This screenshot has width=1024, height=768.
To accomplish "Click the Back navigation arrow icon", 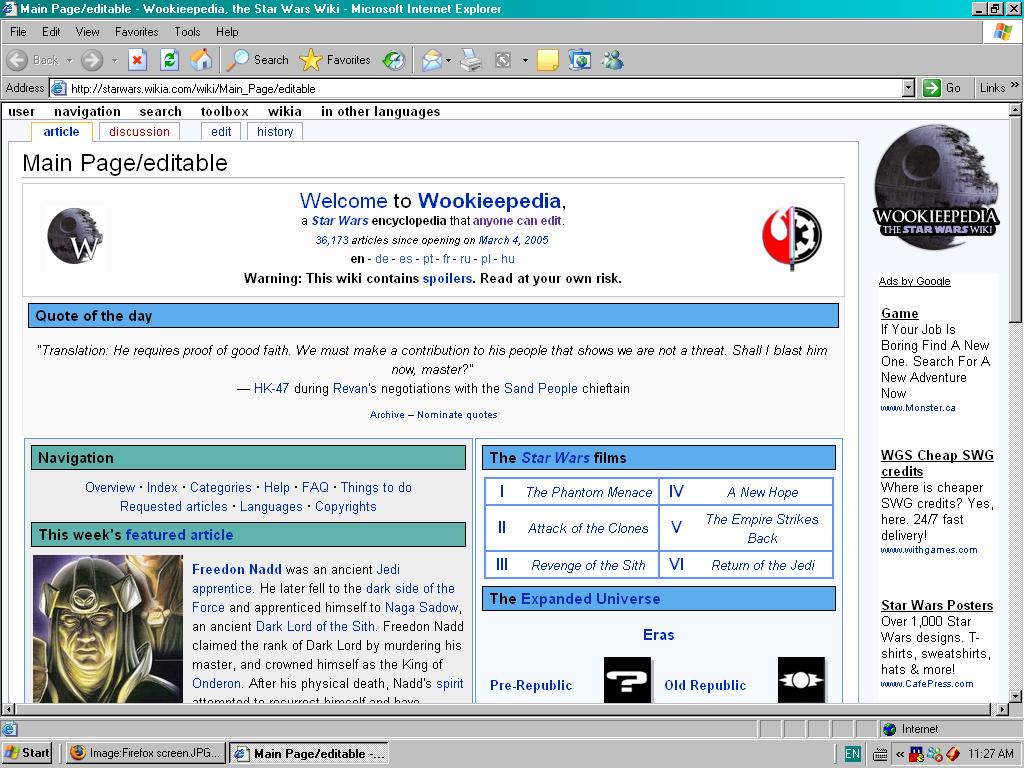I will 18,60.
